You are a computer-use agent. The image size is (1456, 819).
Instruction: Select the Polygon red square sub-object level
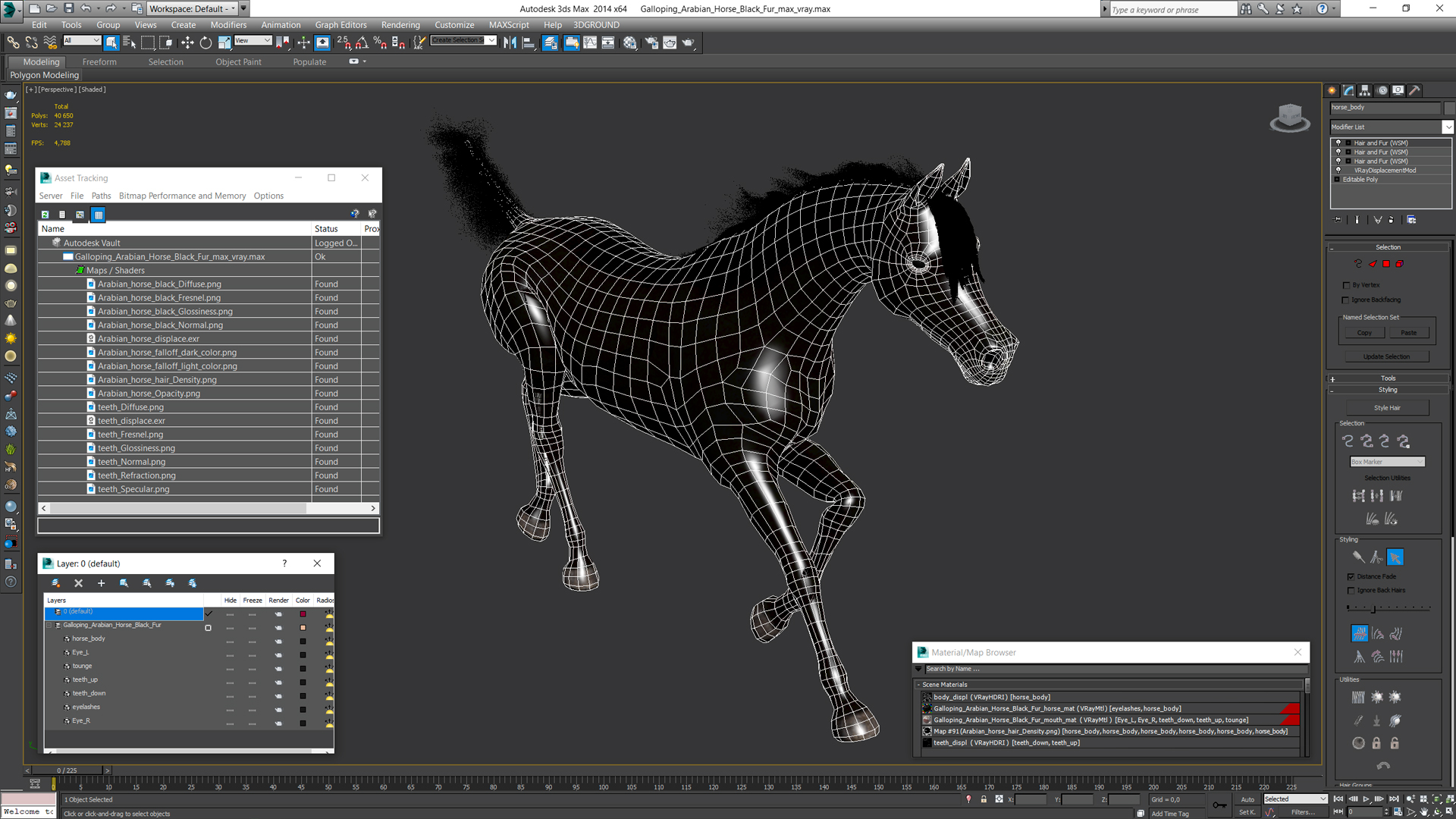click(x=1386, y=264)
